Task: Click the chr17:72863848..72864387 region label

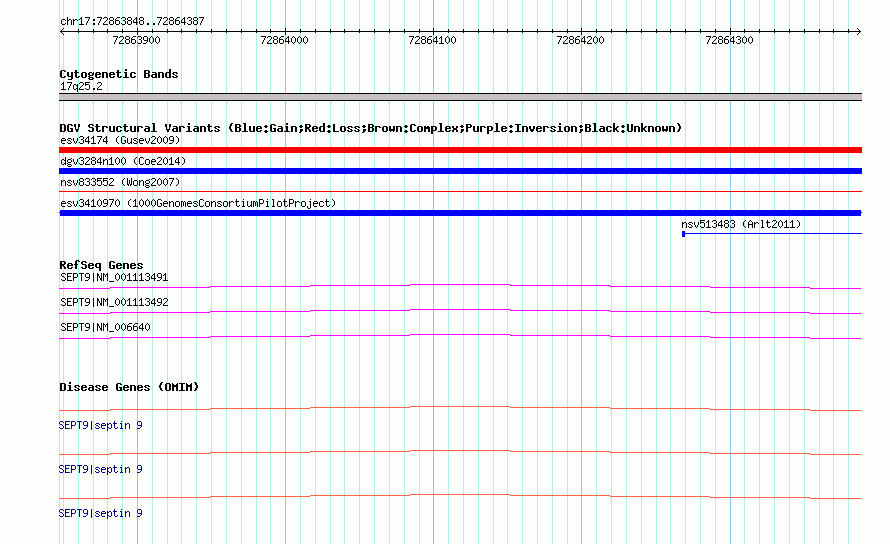Action: (132, 21)
